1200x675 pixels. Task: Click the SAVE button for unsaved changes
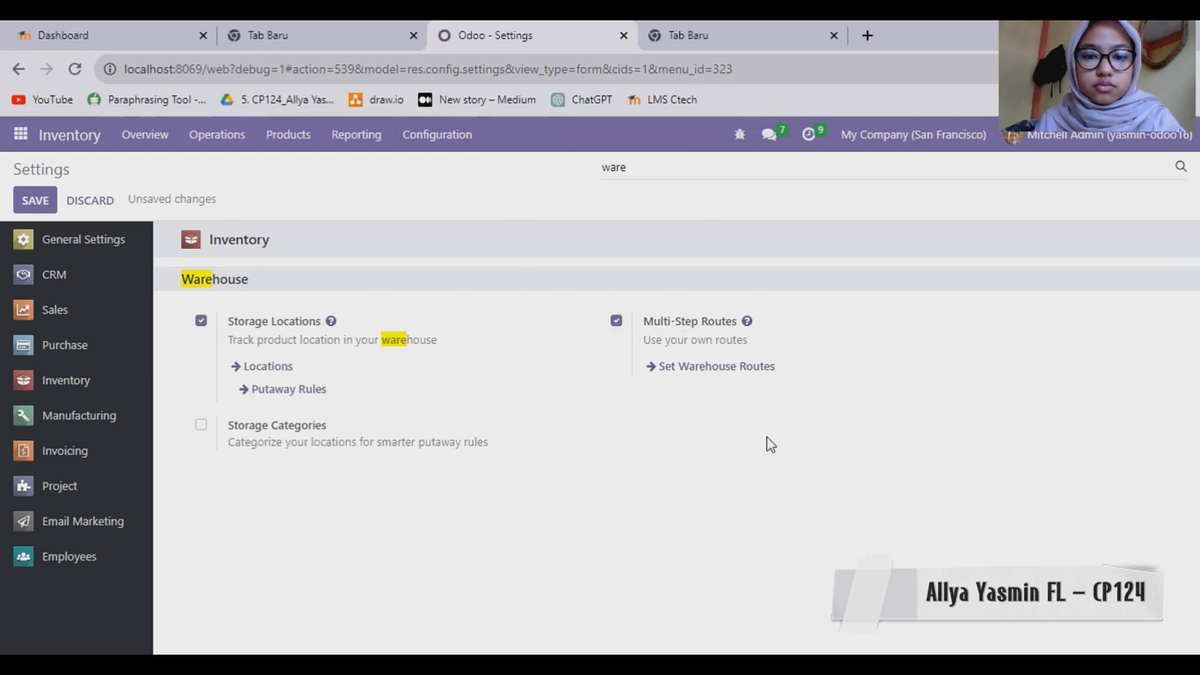coord(34,199)
